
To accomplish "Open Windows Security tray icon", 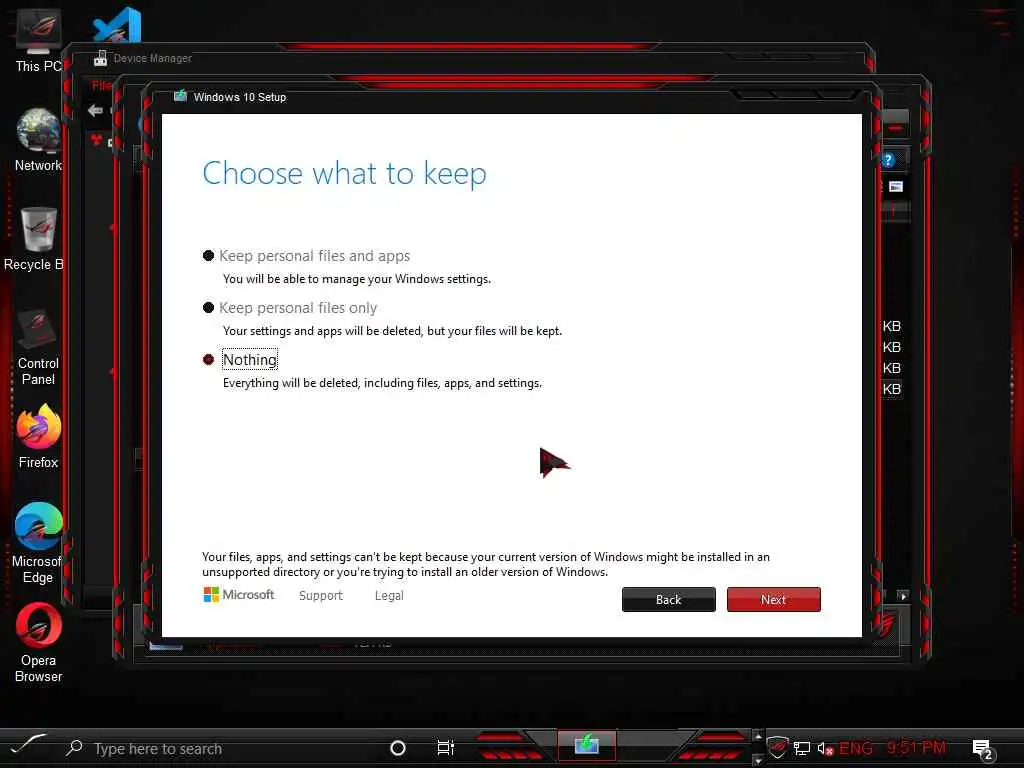I will click(x=777, y=746).
